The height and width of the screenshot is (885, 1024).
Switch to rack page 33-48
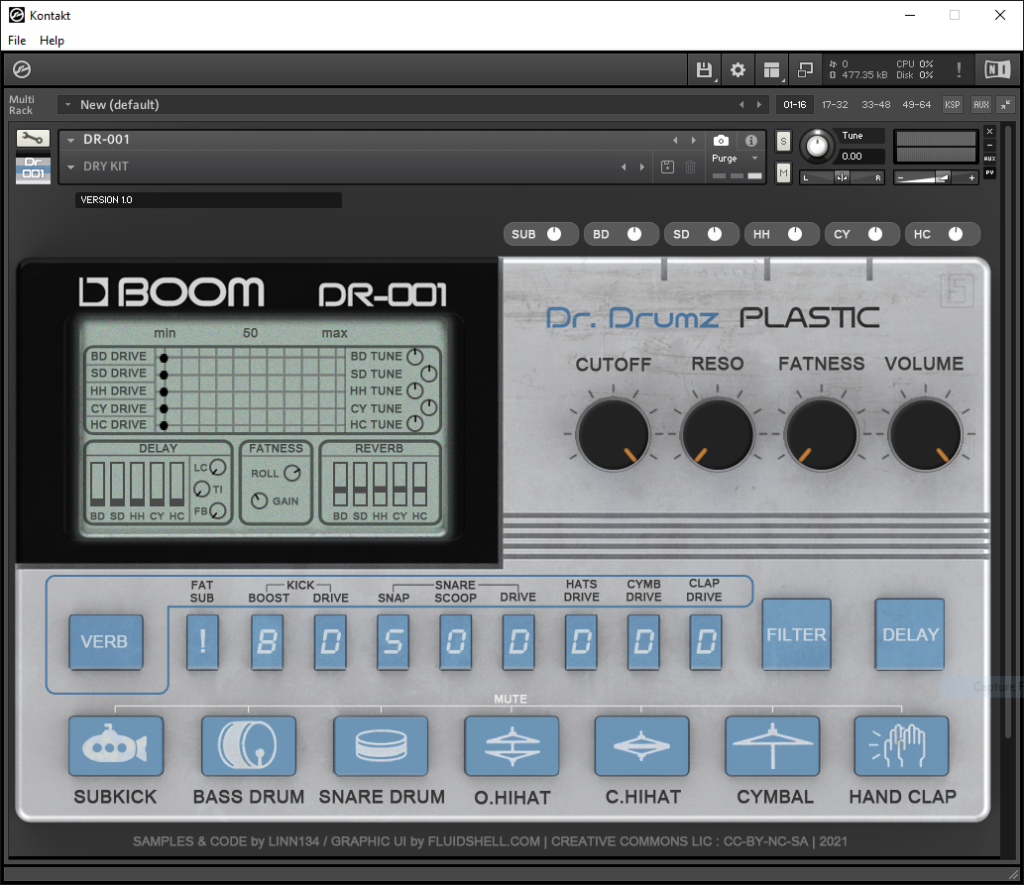pos(876,105)
